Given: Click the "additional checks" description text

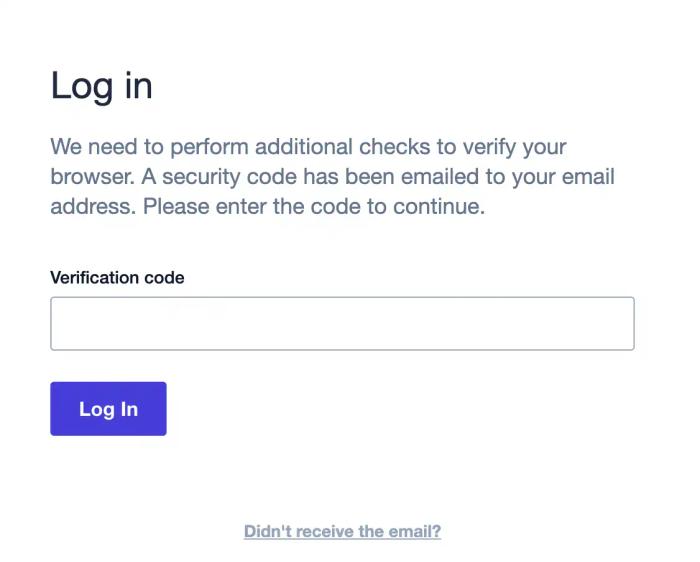Looking at the screenshot, I should click(x=308, y=147).
